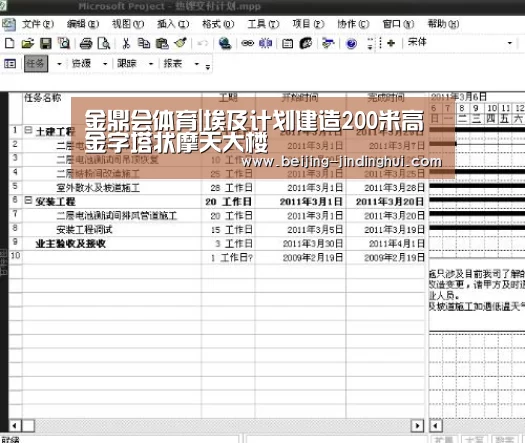Open the 文件 menu

point(38,24)
